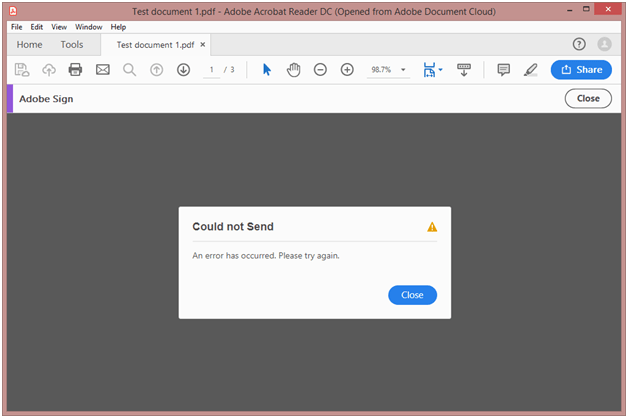The width and height of the screenshot is (628, 418).
Task: Click the Read mode scrolling icon
Action: click(x=464, y=70)
